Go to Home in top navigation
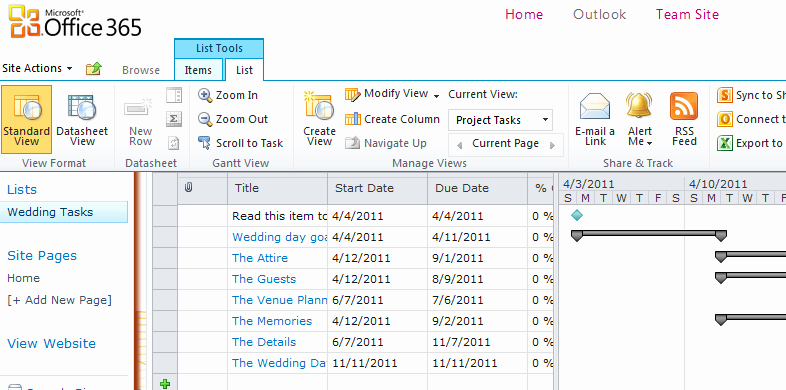This screenshot has height=390, width=786. click(524, 15)
